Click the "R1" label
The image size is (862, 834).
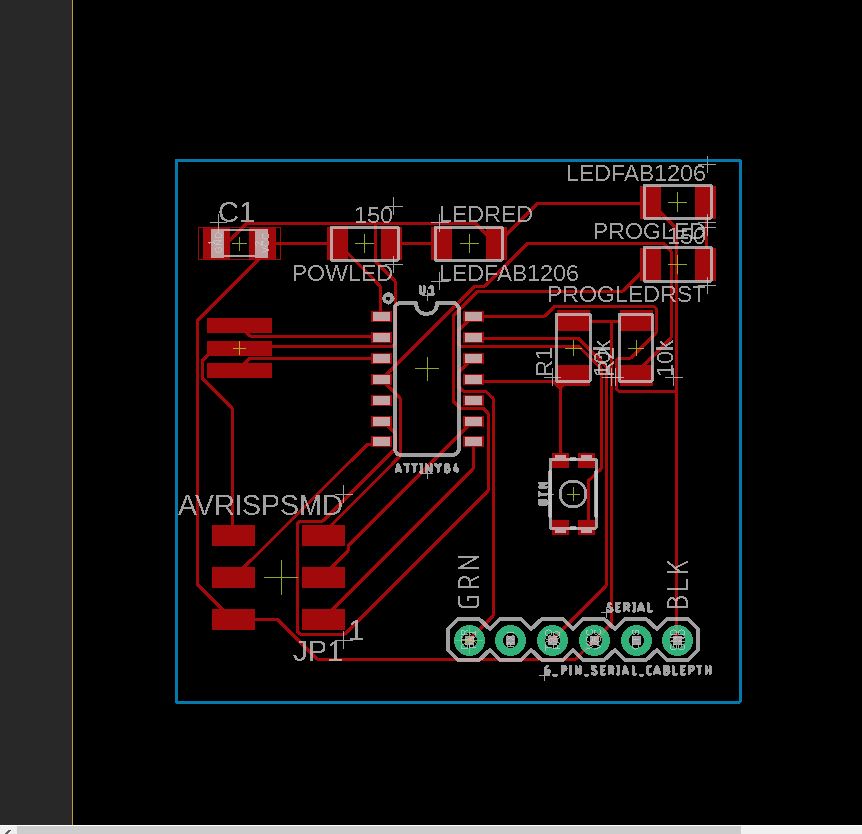pos(544,361)
